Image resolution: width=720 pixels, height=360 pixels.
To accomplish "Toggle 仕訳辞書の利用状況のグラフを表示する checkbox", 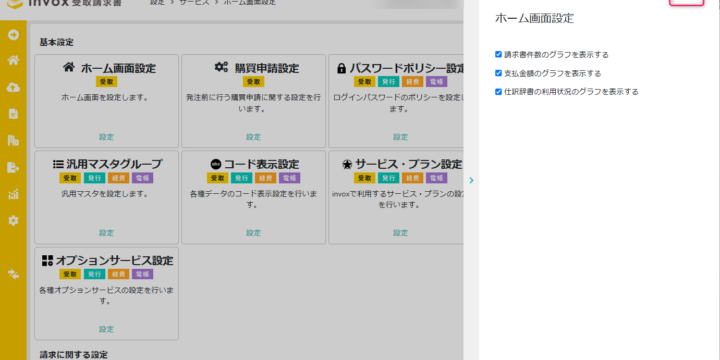I will coord(498,92).
